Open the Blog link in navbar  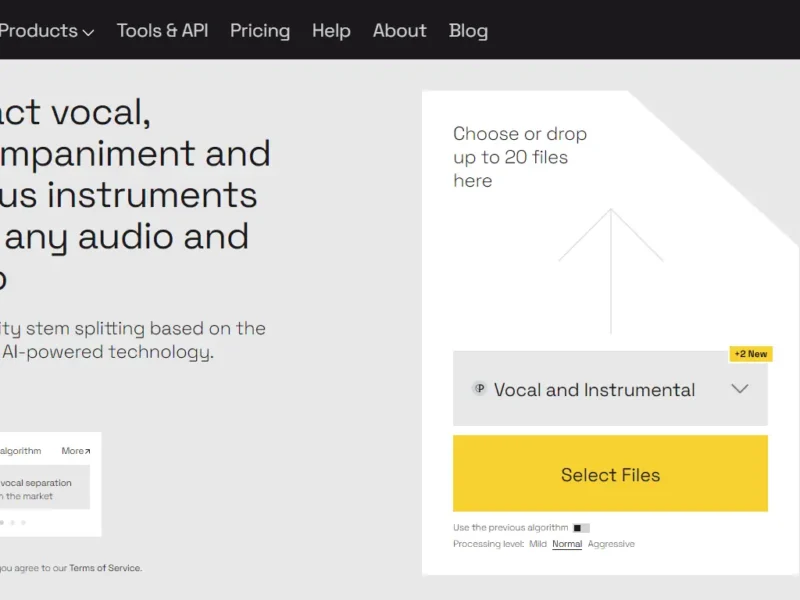coord(468,30)
